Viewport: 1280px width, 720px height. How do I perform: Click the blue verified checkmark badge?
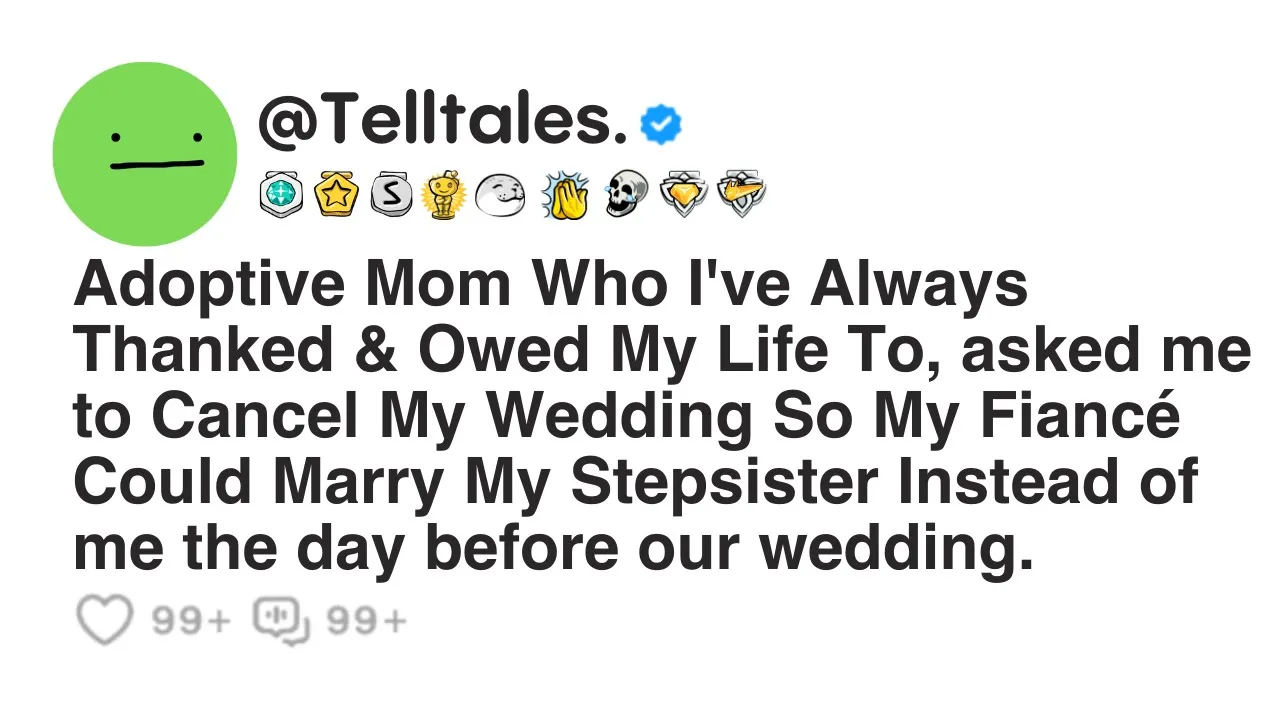[x=660, y=124]
